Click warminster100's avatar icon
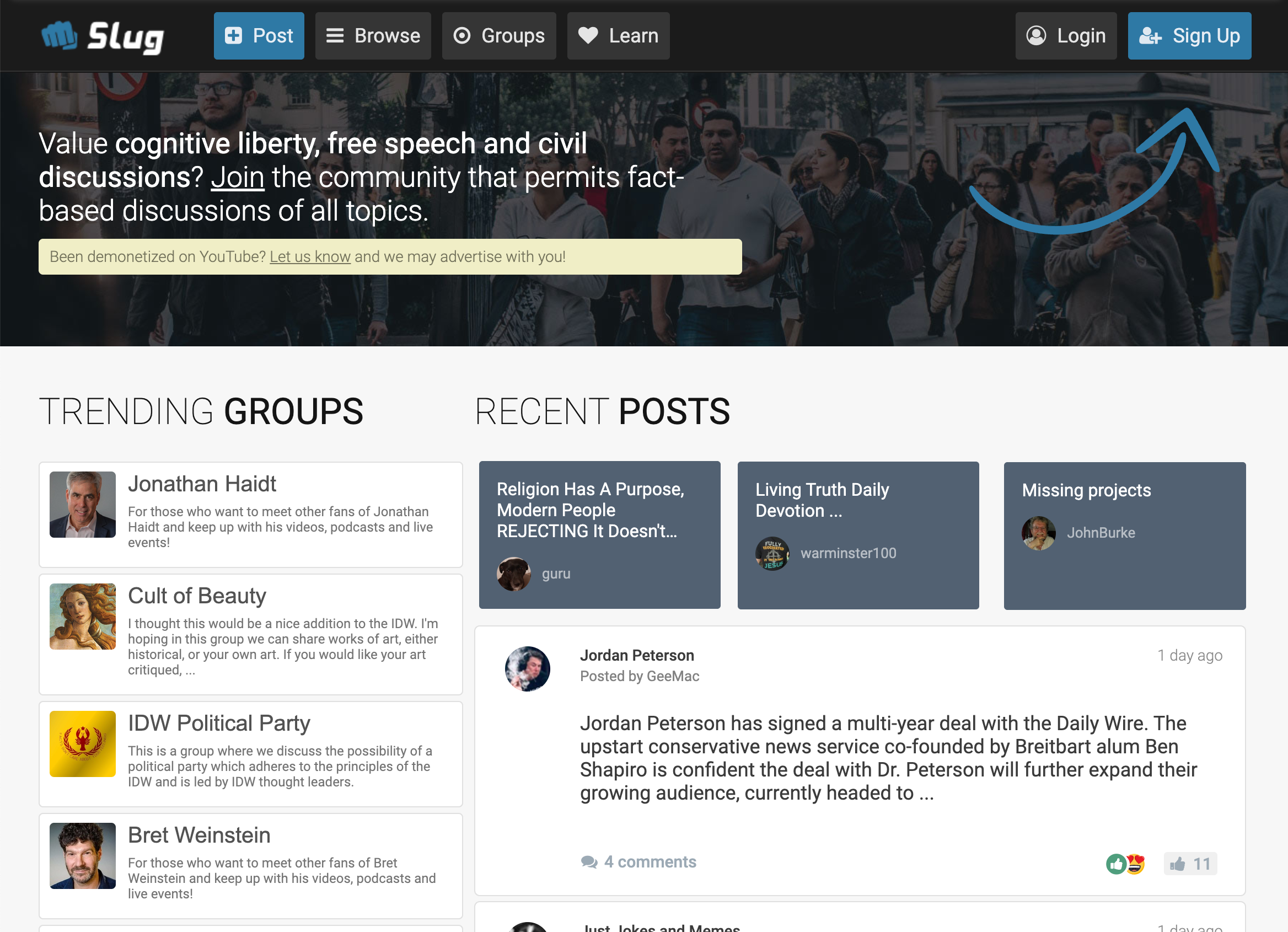Image resolution: width=1288 pixels, height=932 pixels. coord(772,553)
